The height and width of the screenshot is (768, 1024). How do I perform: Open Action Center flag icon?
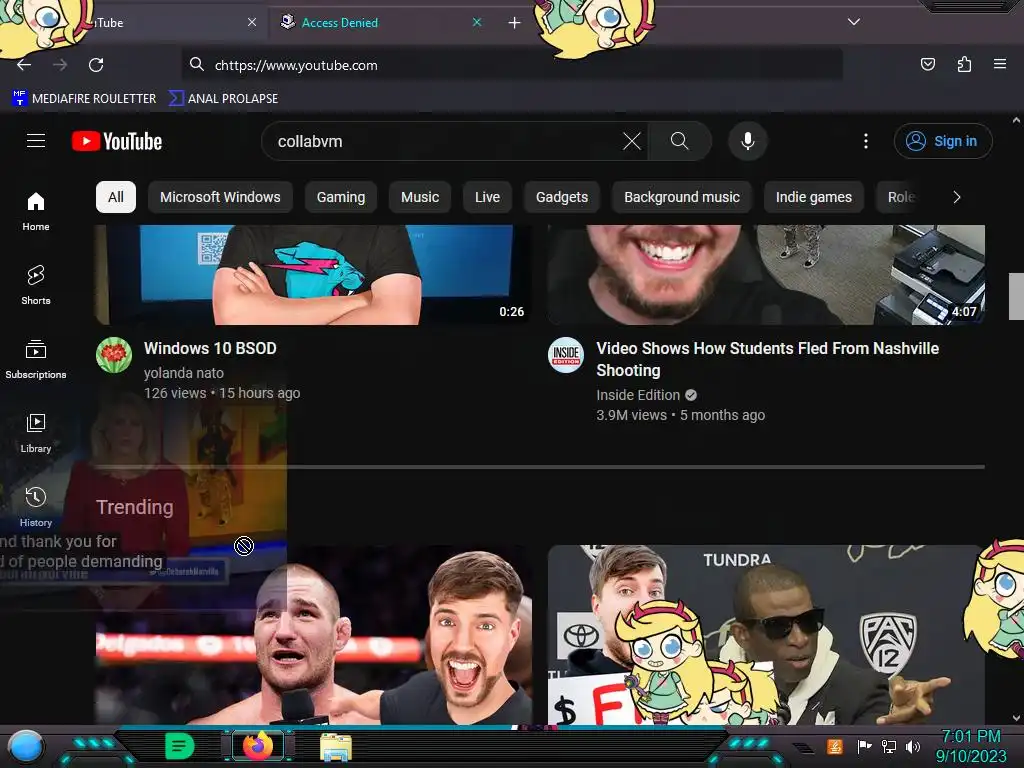click(x=865, y=746)
